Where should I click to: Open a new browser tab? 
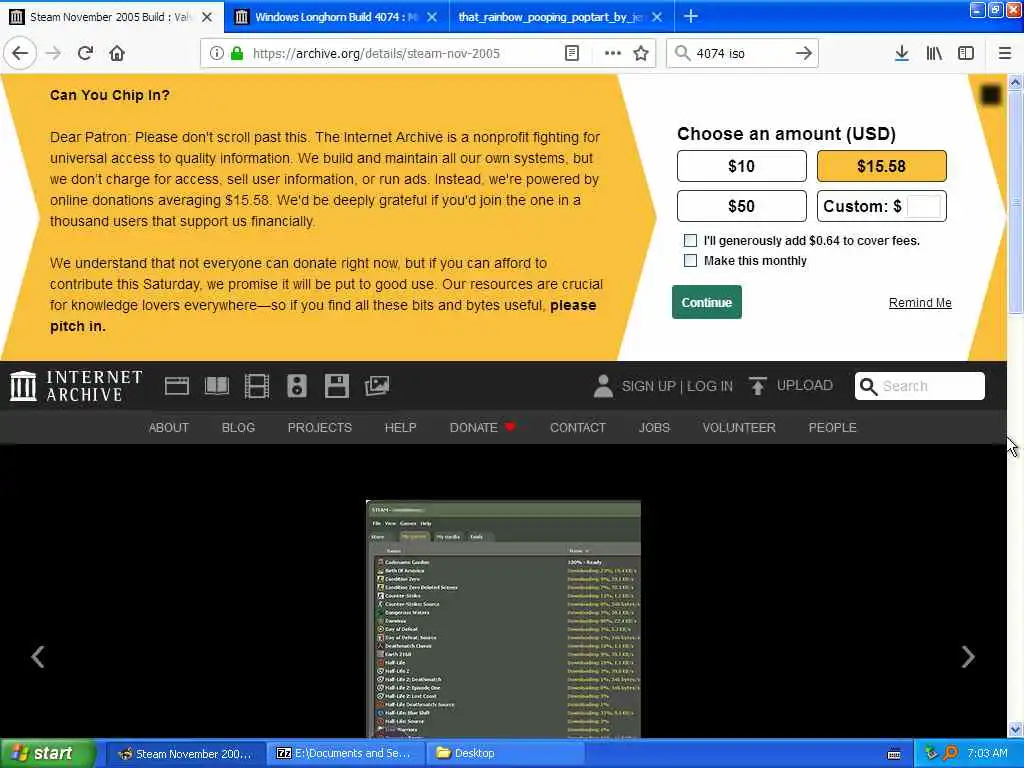(x=690, y=16)
